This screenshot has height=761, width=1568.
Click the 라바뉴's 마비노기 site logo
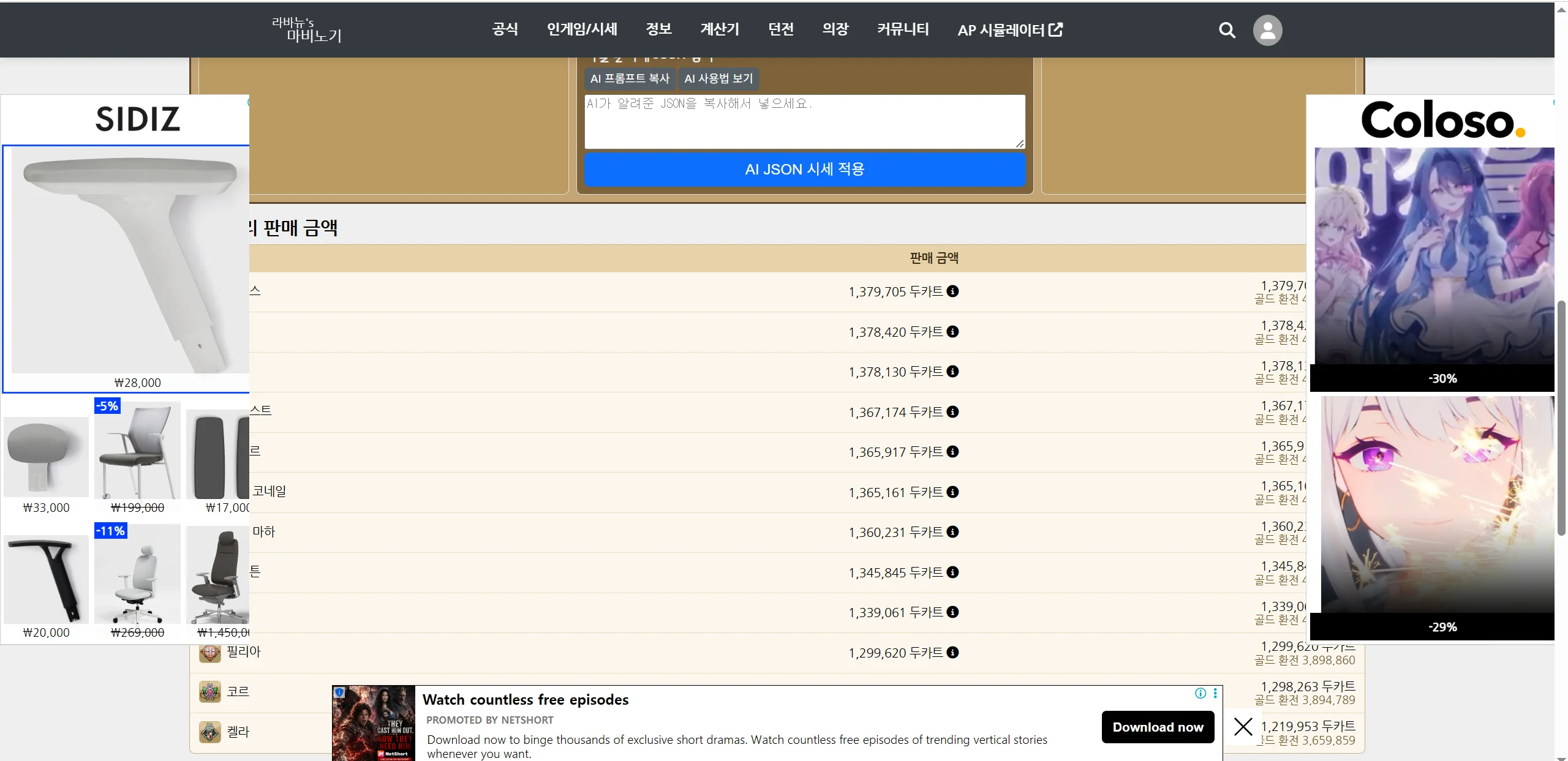coord(306,30)
